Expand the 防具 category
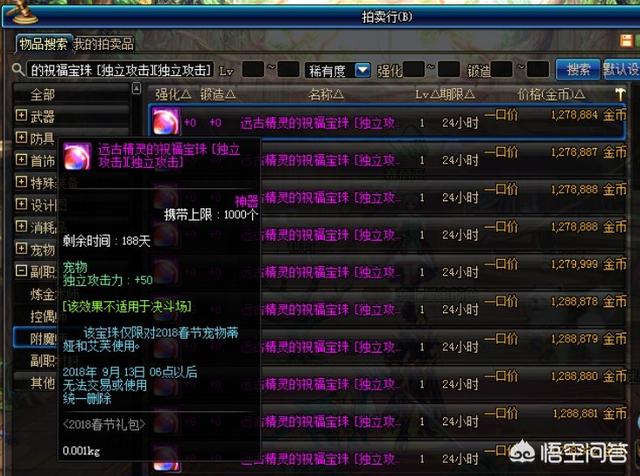The width and height of the screenshot is (640, 476). (21, 139)
